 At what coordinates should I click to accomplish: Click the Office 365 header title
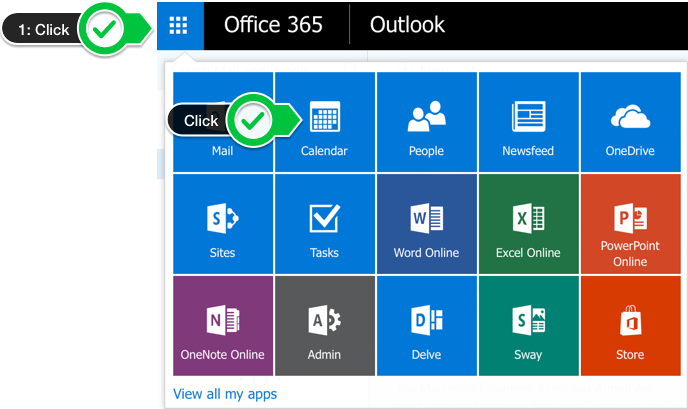click(273, 25)
